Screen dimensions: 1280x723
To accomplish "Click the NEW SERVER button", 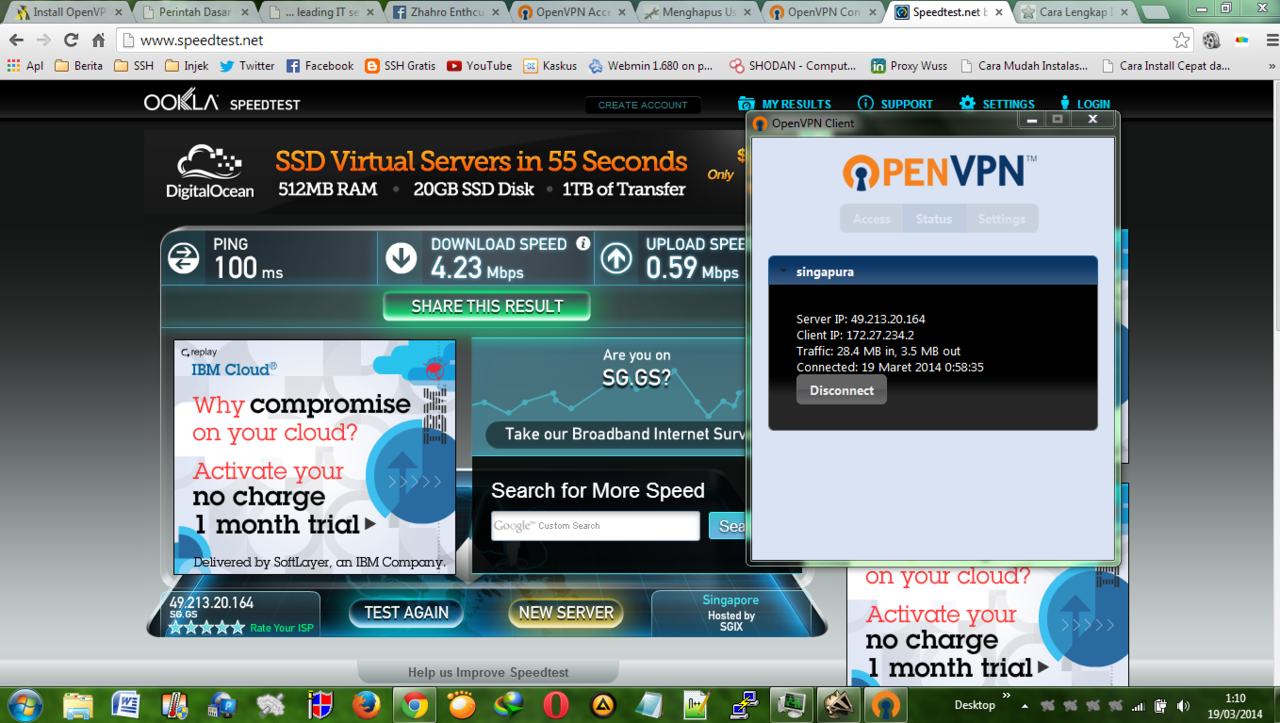I will [566, 612].
